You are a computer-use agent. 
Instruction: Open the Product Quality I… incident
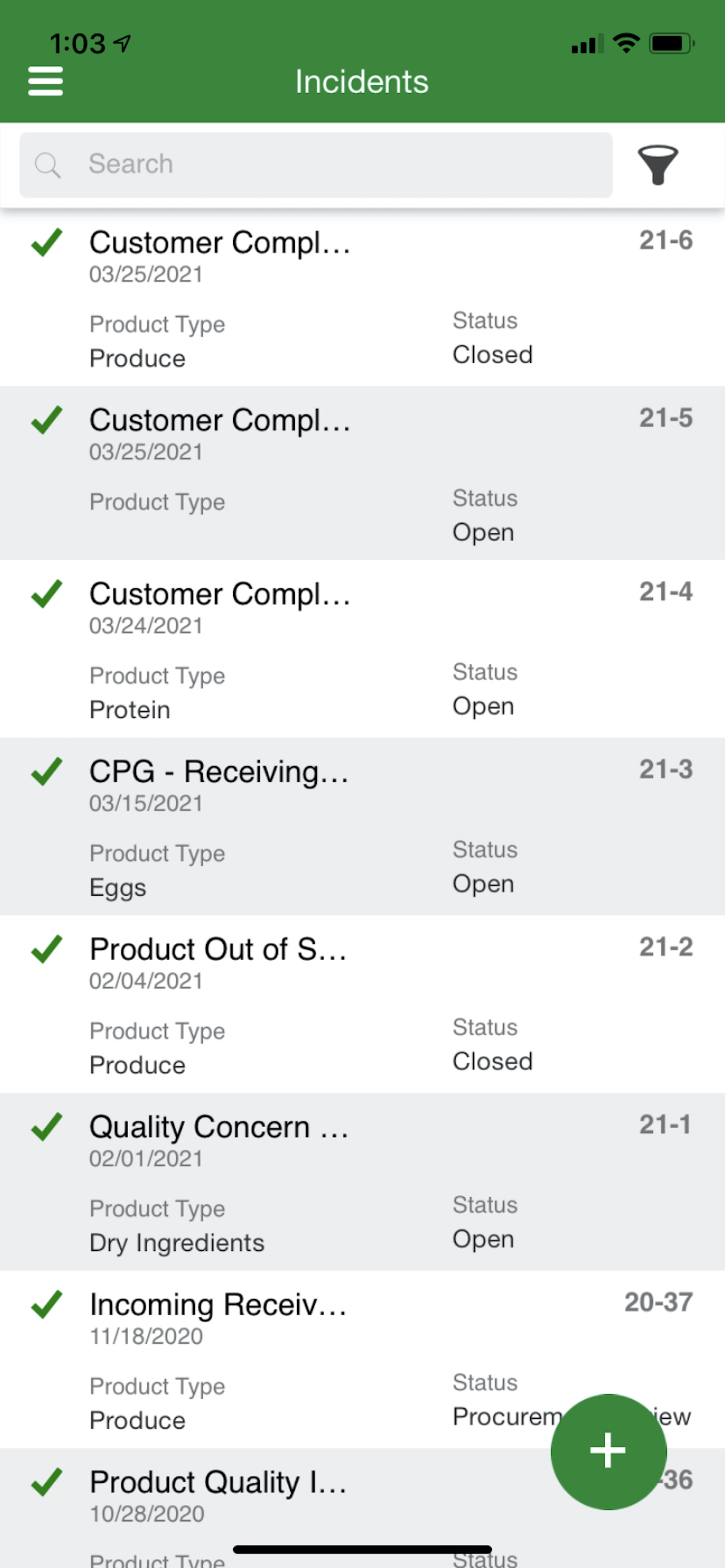click(x=362, y=1508)
